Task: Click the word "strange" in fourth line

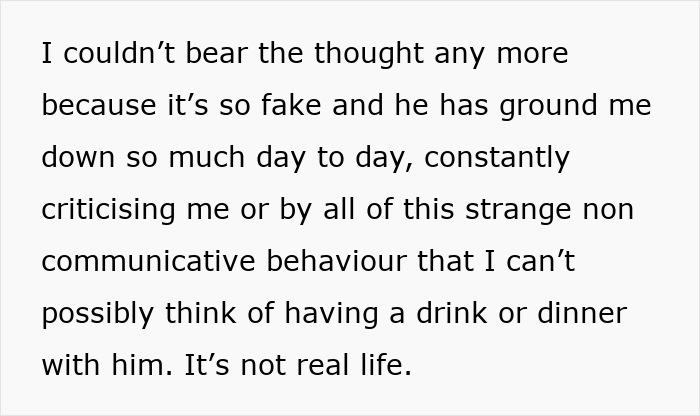Action: coord(518,211)
